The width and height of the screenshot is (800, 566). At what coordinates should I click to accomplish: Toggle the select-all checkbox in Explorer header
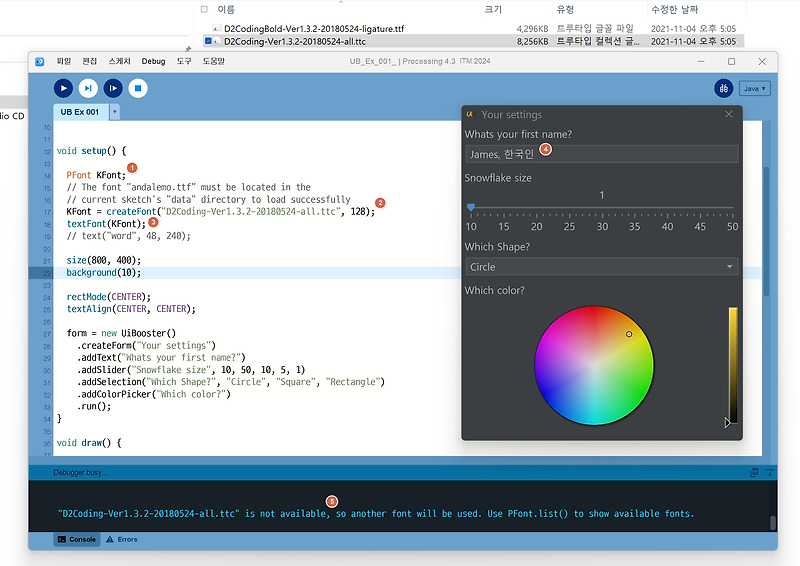tap(204, 9)
